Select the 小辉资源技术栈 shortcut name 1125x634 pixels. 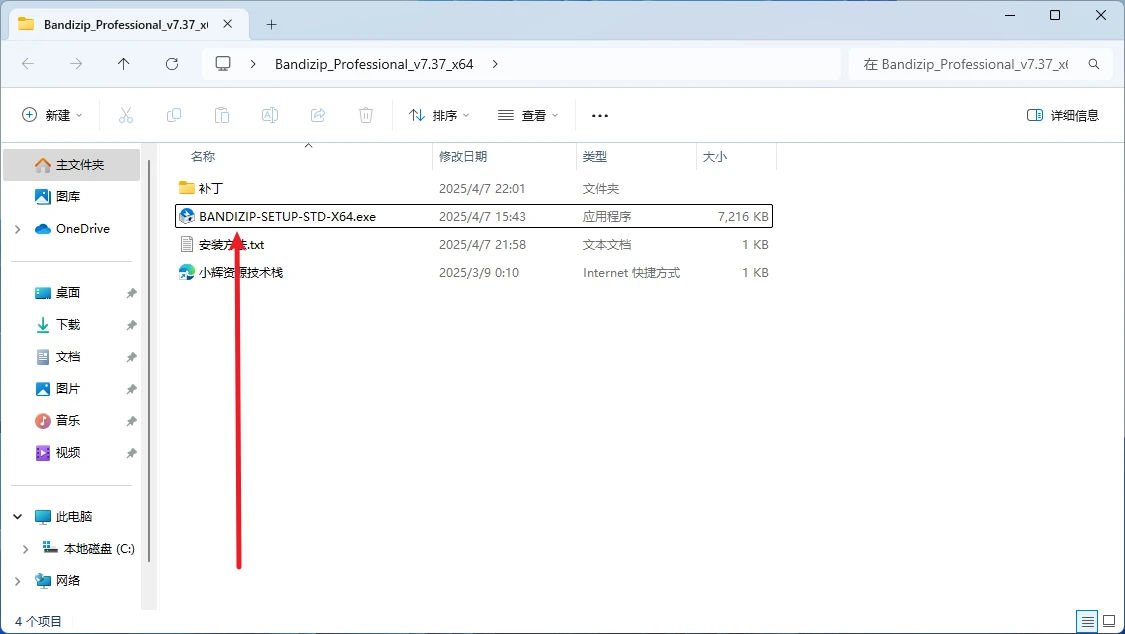241,273
